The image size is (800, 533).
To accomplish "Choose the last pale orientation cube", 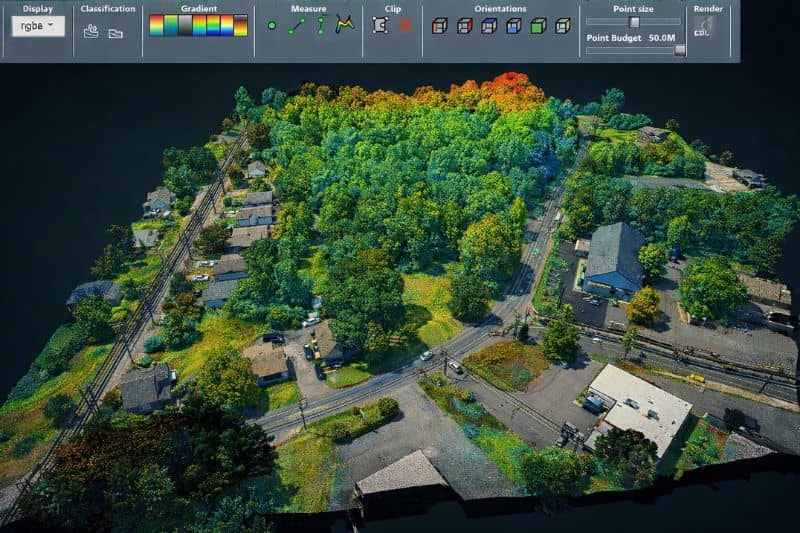I will [x=562, y=26].
